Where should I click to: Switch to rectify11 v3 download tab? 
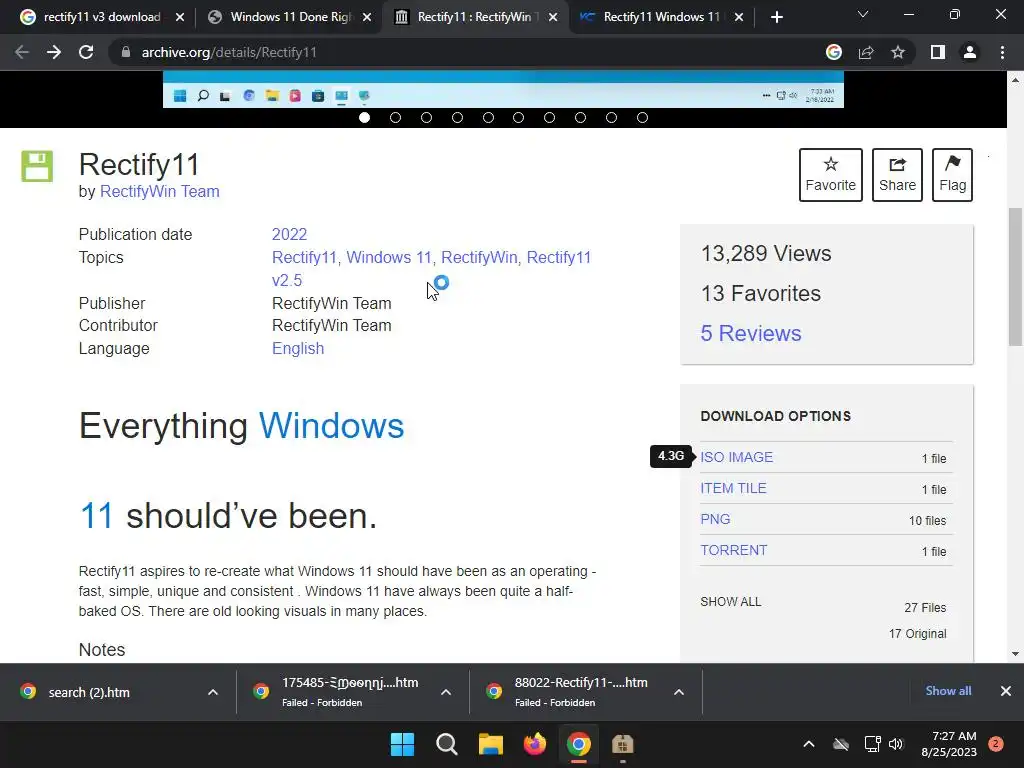coord(103,17)
